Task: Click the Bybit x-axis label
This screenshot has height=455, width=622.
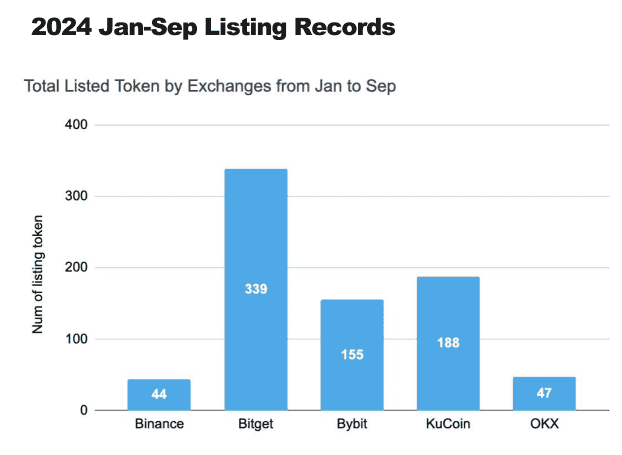Action: click(352, 427)
